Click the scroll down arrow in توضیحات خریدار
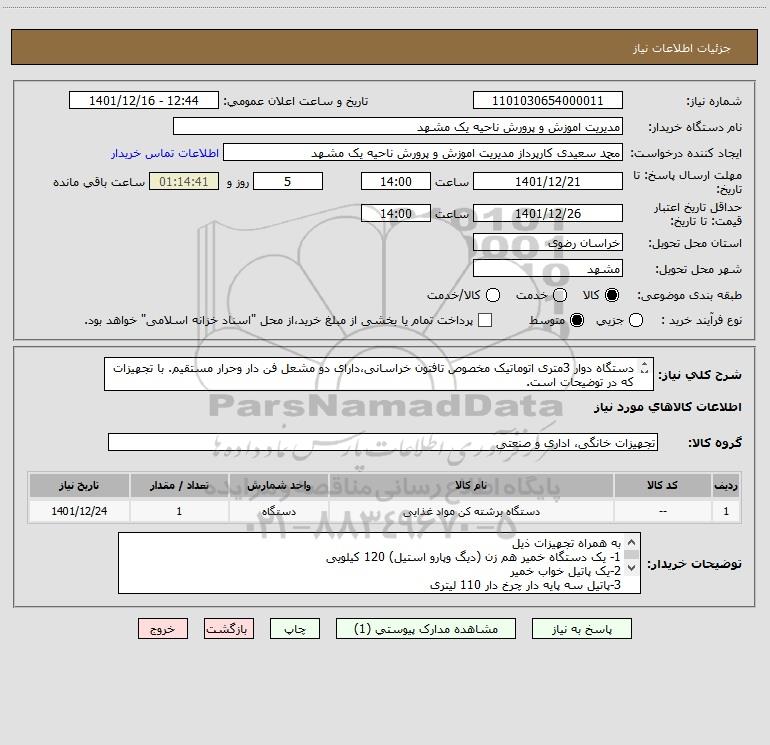 [632, 568]
